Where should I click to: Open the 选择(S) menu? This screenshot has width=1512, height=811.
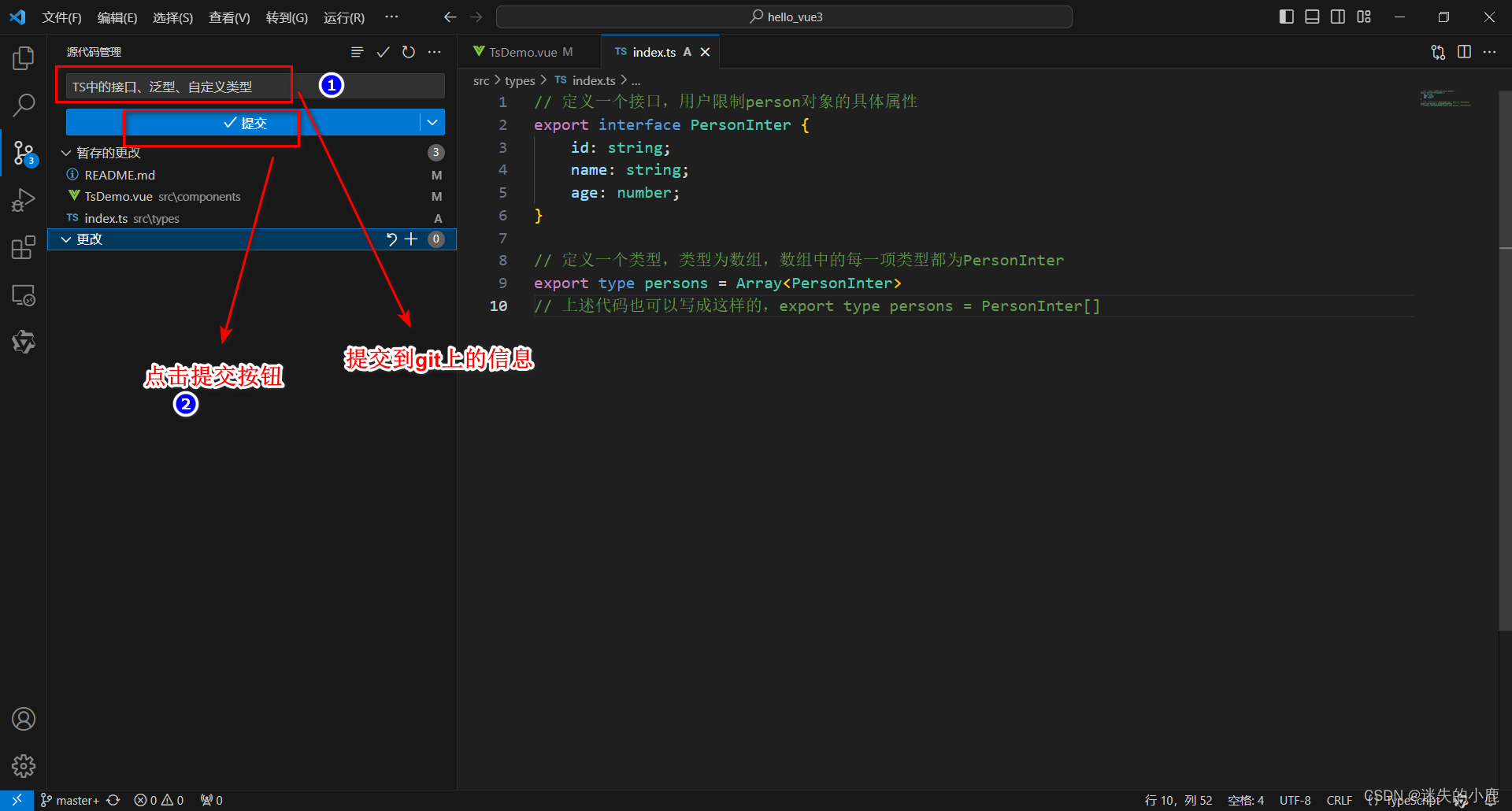pyautogui.click(x=172, y=17)
